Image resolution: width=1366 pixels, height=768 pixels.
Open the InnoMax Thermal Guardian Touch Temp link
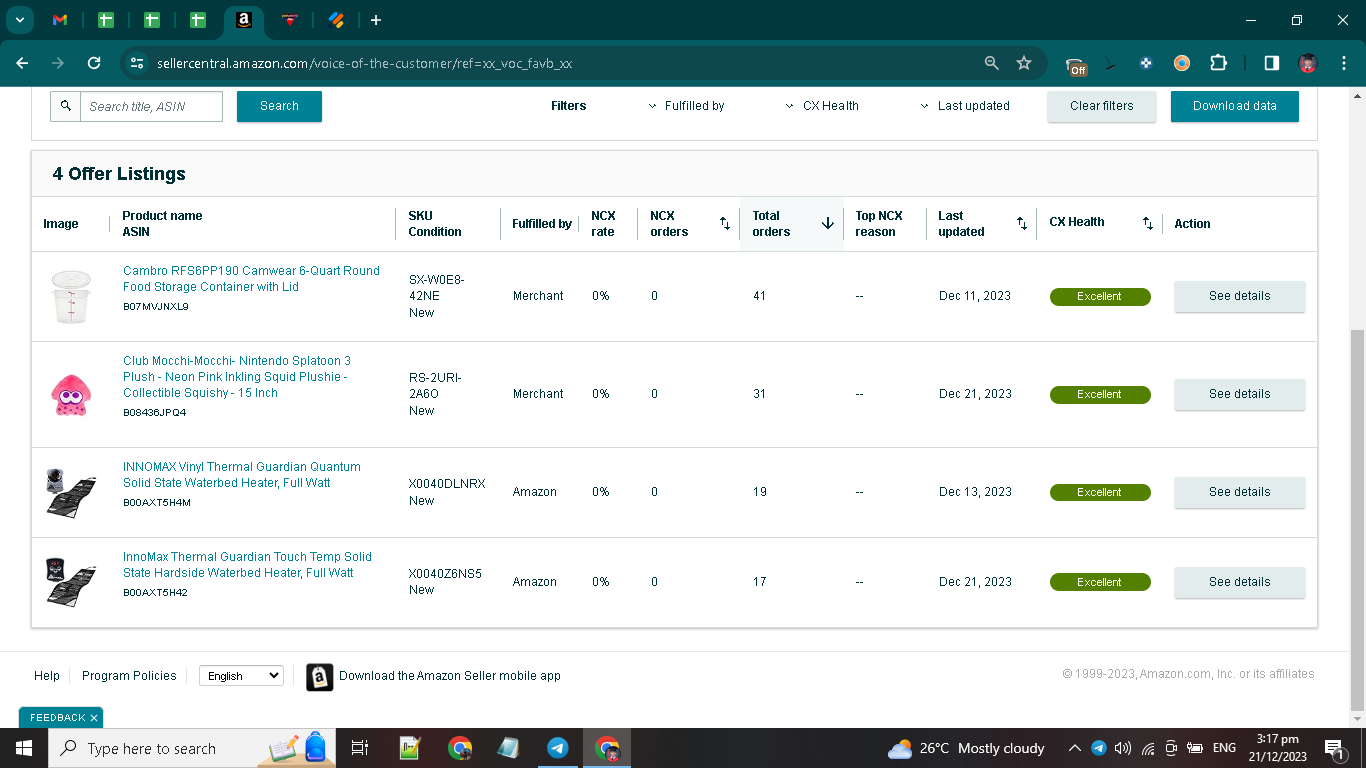pos(247,565)
